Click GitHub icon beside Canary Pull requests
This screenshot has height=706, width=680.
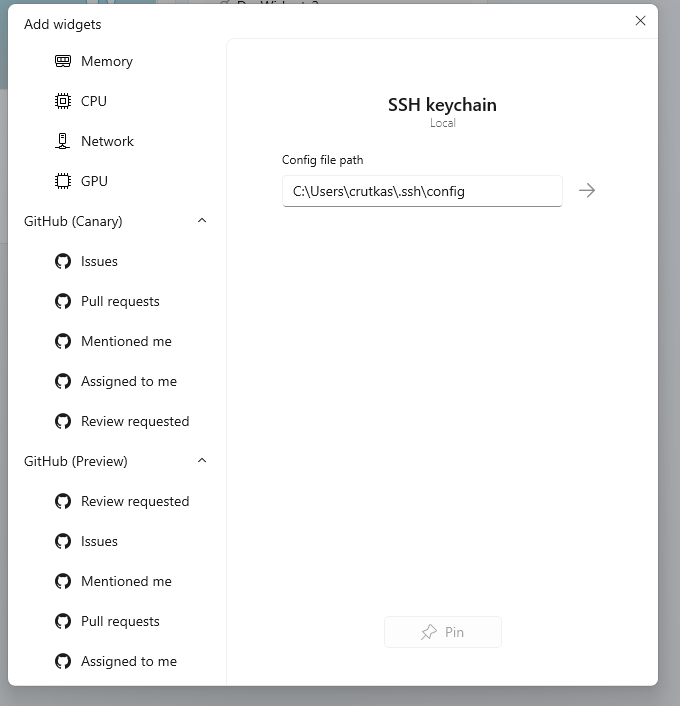(63, 301)
